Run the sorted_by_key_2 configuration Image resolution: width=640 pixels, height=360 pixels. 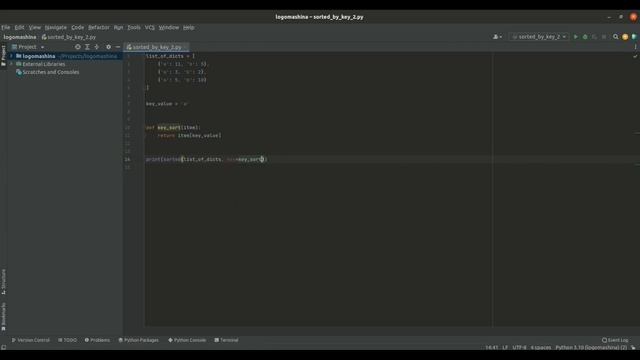(576, 37)
